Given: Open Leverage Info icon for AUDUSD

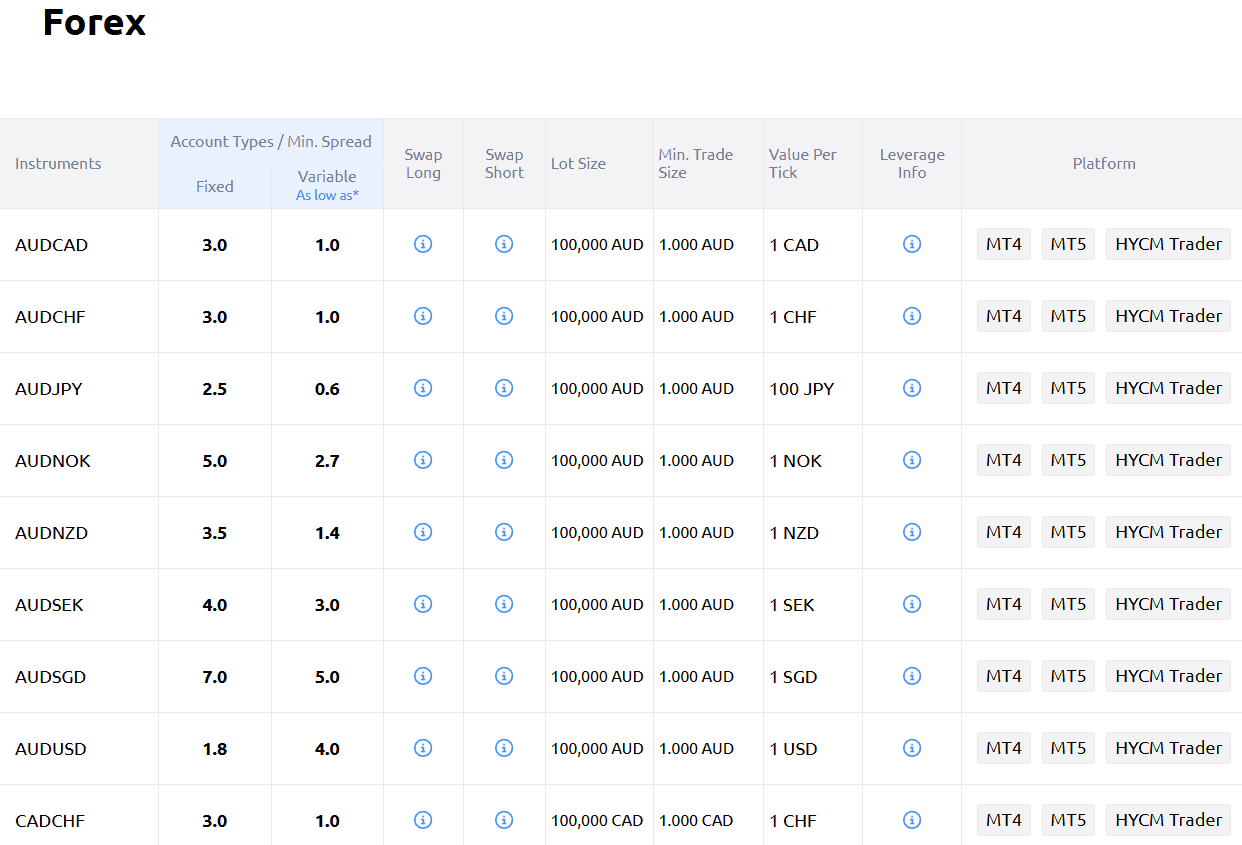Looking at the screenshot, I should coord(911,748).
